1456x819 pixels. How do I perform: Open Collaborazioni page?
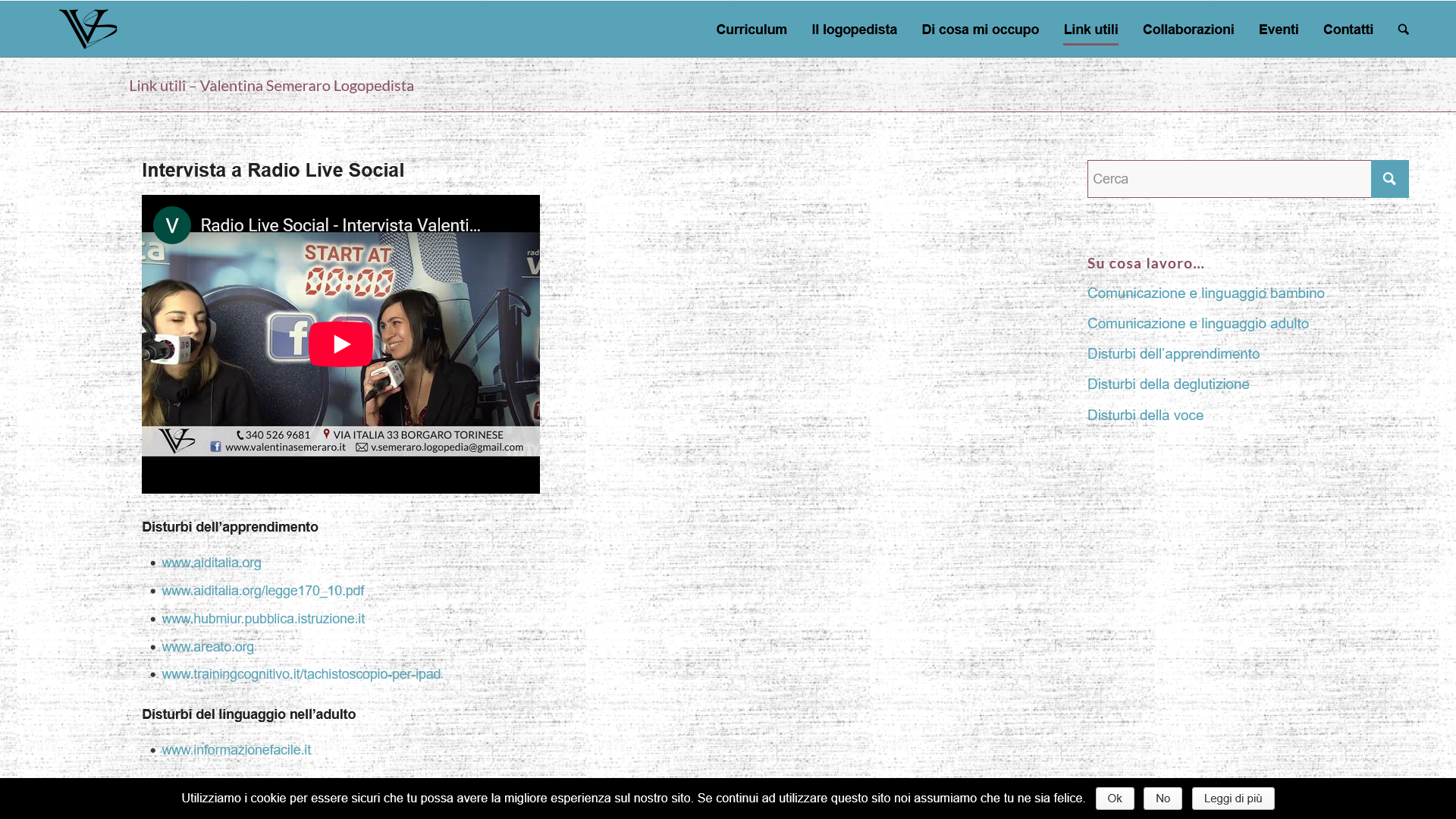1188,30
